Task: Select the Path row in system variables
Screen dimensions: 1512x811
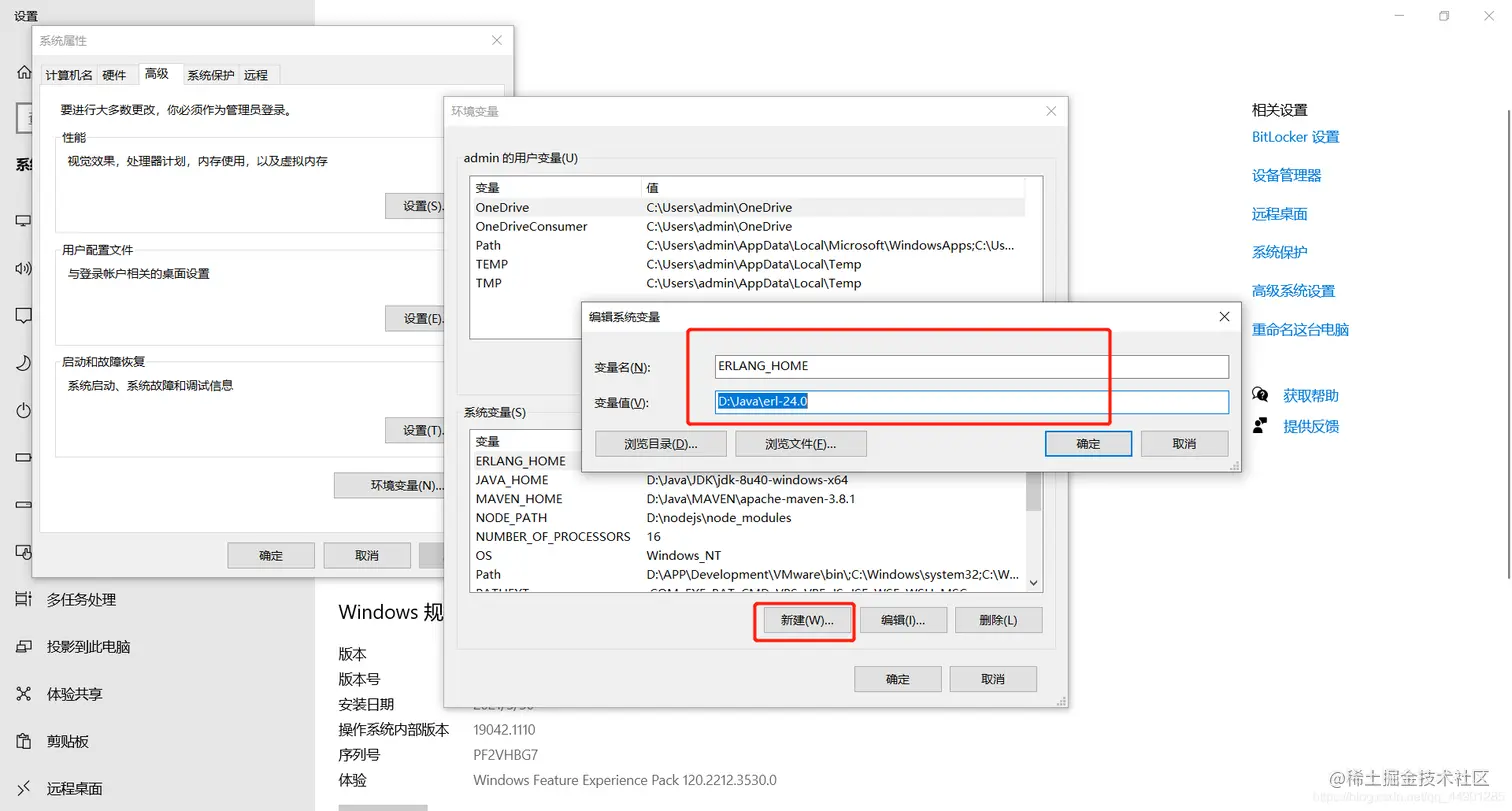Action: coord(748,575)
